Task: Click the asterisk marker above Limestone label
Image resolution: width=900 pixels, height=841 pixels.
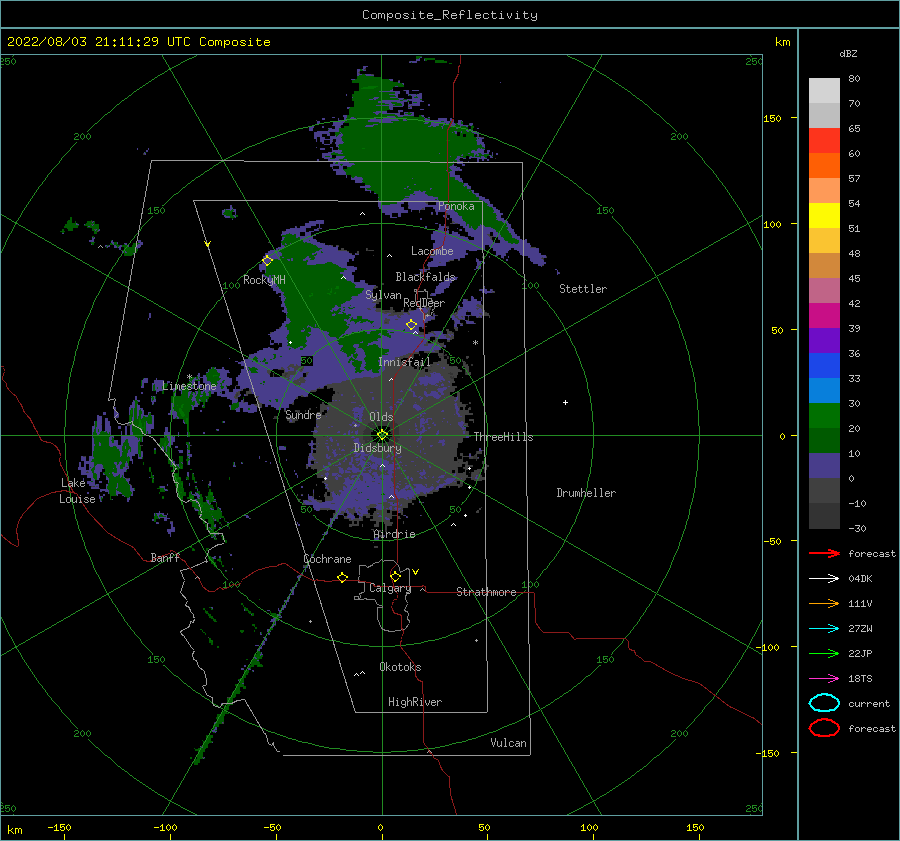Action: coord(189,377)
